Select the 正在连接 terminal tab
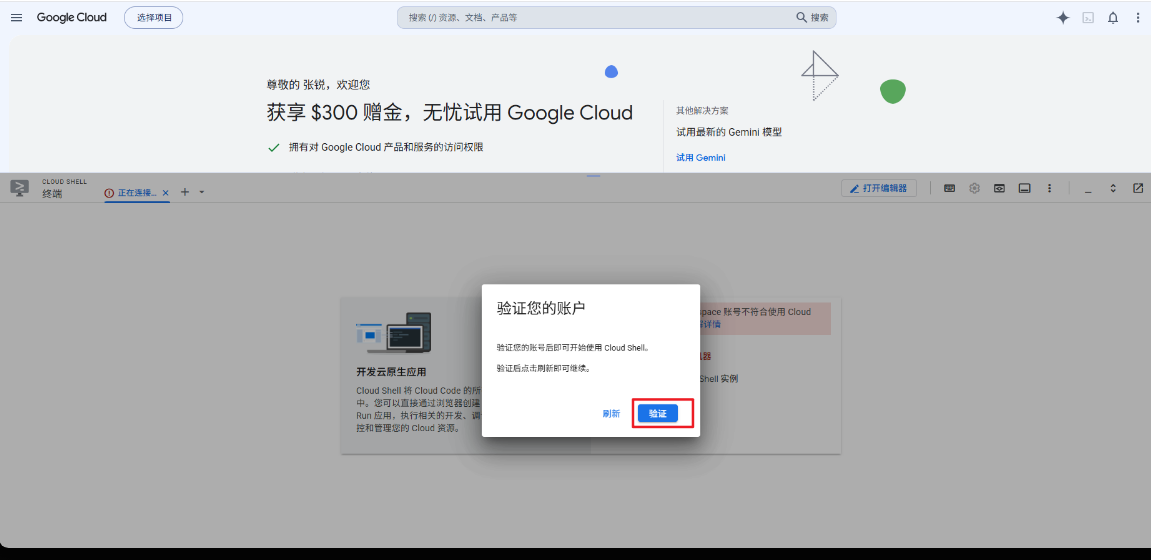 (x=137, y=192)
